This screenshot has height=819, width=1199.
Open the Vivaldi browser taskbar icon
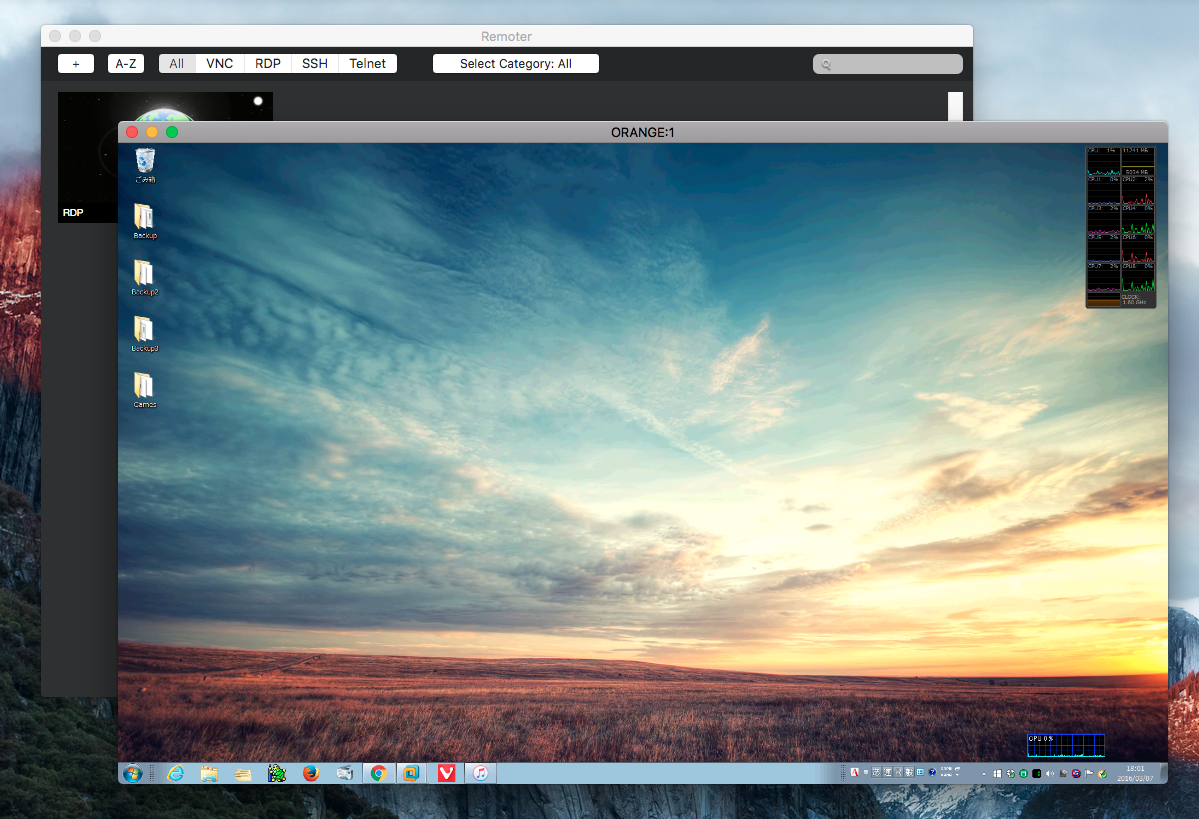click(447, 773)
